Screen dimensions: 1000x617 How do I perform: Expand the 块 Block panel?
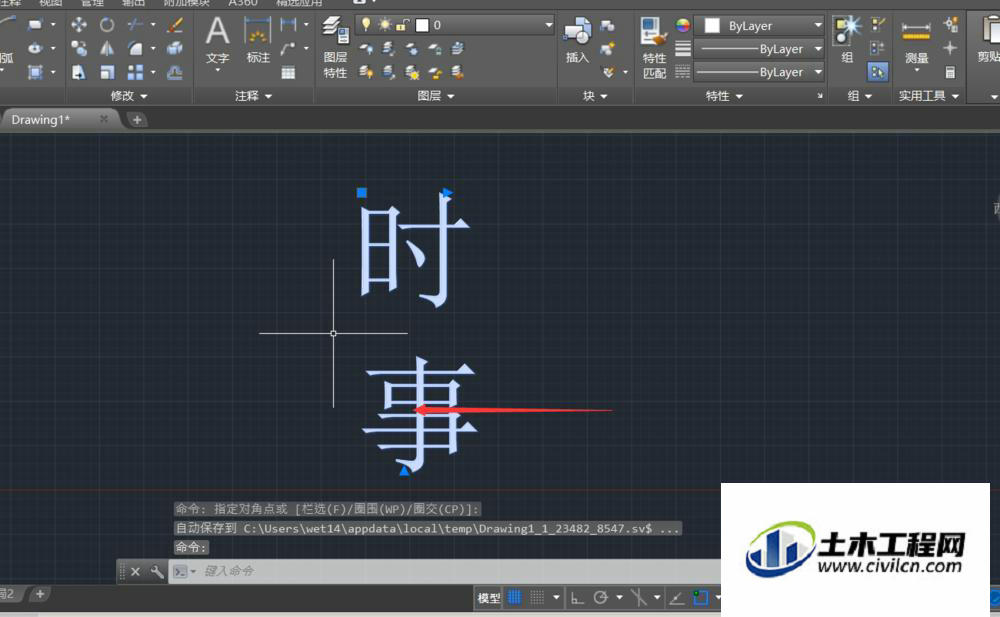595,96
